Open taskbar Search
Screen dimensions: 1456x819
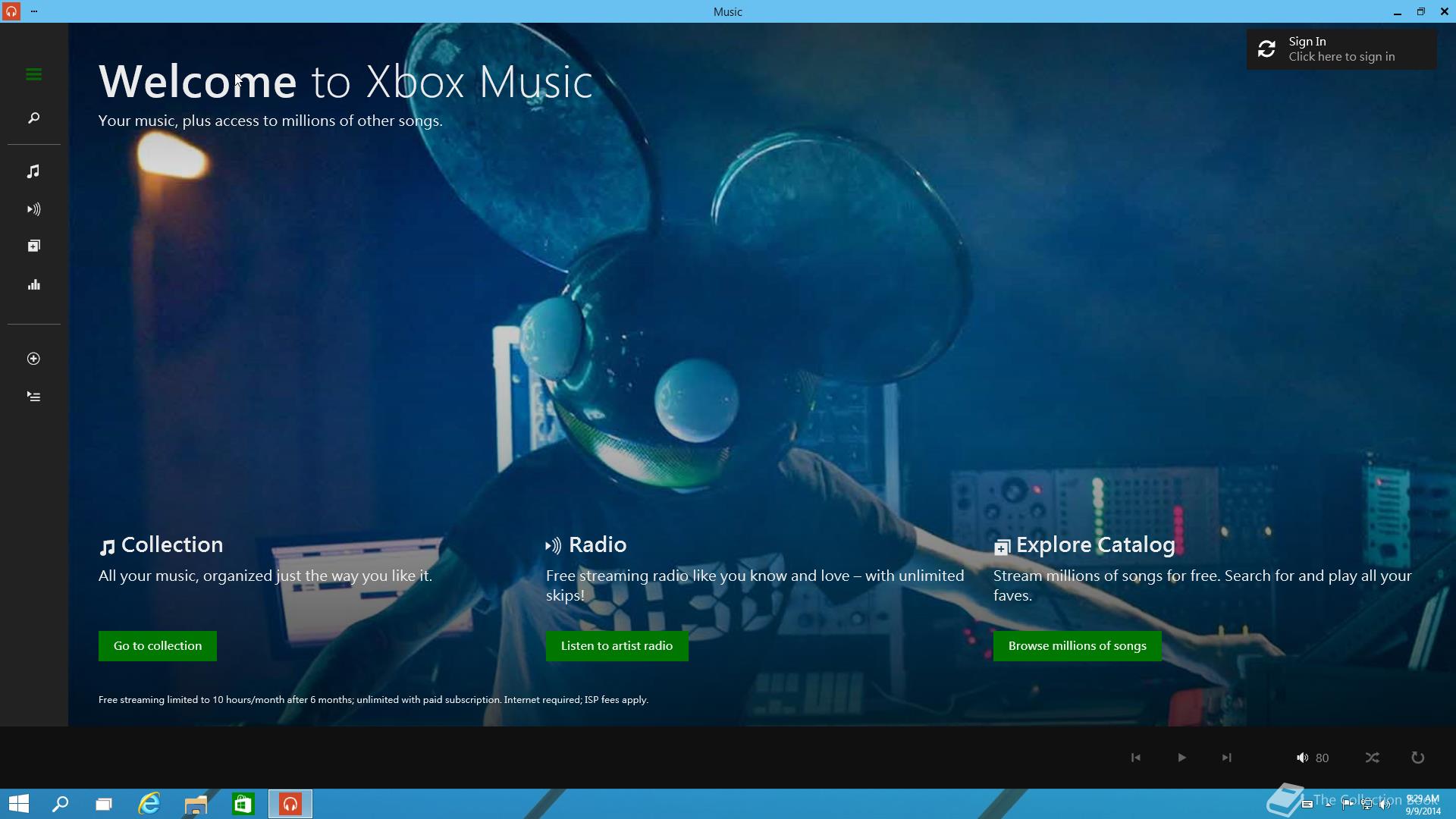pyautogui.click(x=60, y=804)
